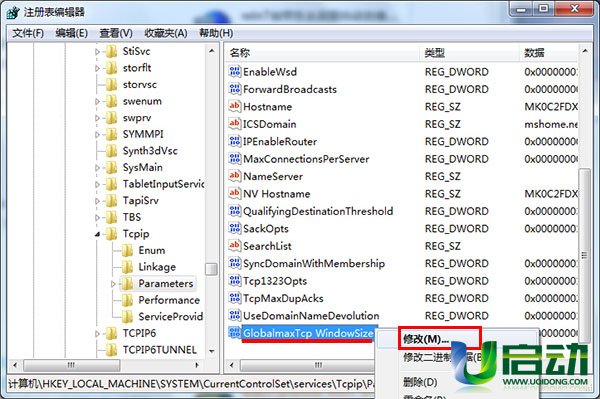Click tree pane horizontal scroll right arrow

(x=197, y=365)
